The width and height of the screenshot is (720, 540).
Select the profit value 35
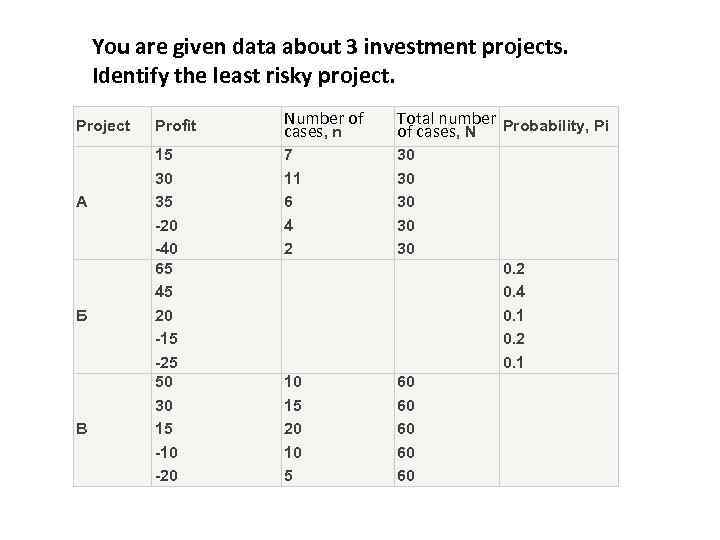pos(163,201)
